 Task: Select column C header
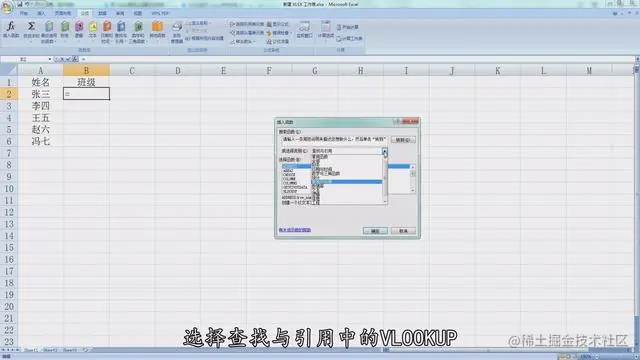pyautogui.click(x=132, y=71)
